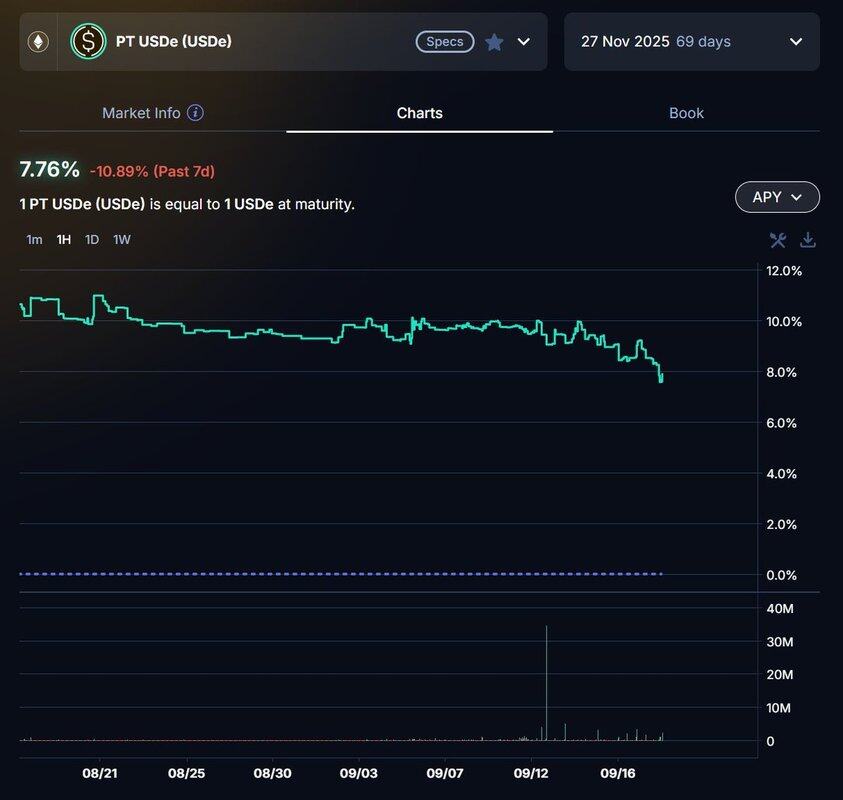Viewport: 843px width, 800px height.
Task: Open the APY metric dropdown
Action: (x=777, y=197)
